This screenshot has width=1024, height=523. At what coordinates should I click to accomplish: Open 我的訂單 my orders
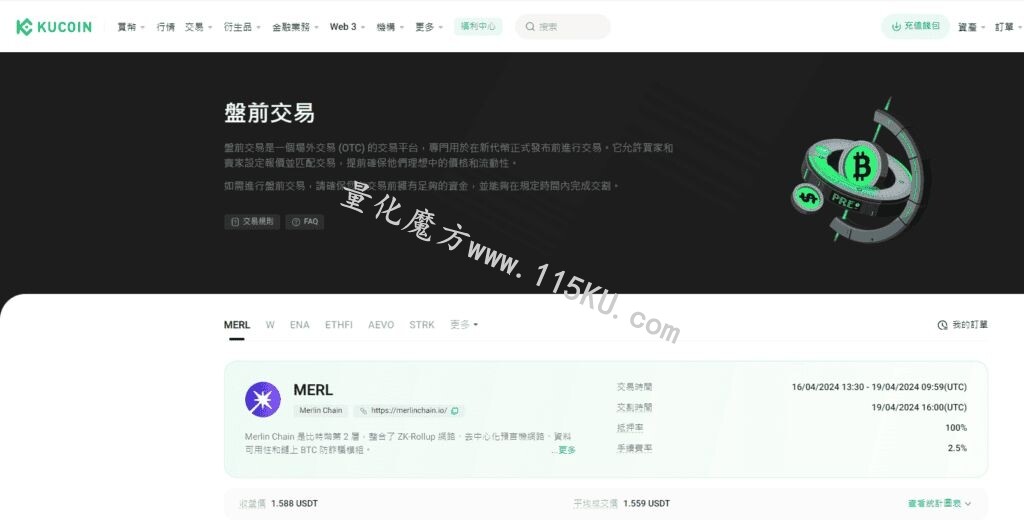[963, 325]
